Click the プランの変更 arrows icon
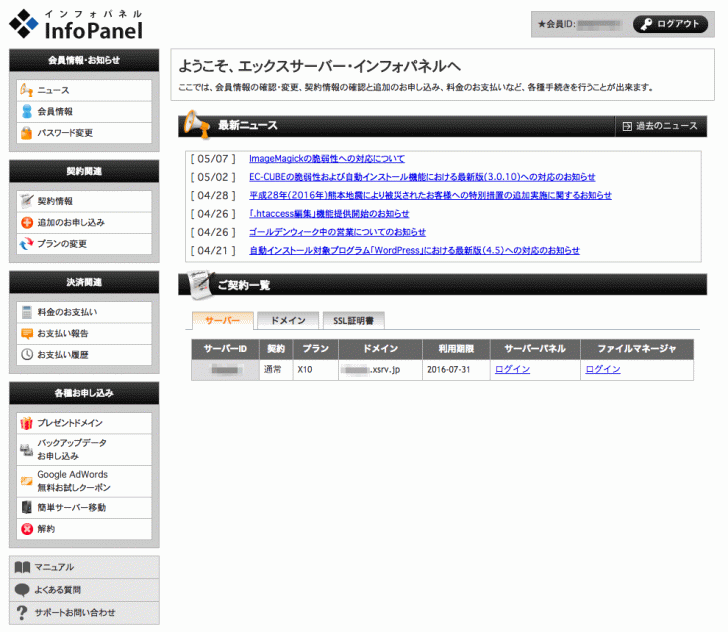728x632 pixels. click(27, 243)
